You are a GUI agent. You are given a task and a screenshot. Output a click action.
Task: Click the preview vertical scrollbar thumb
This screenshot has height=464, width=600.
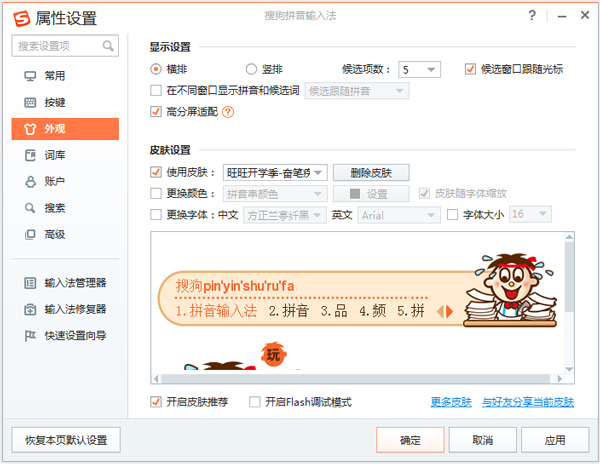(569, 276)
